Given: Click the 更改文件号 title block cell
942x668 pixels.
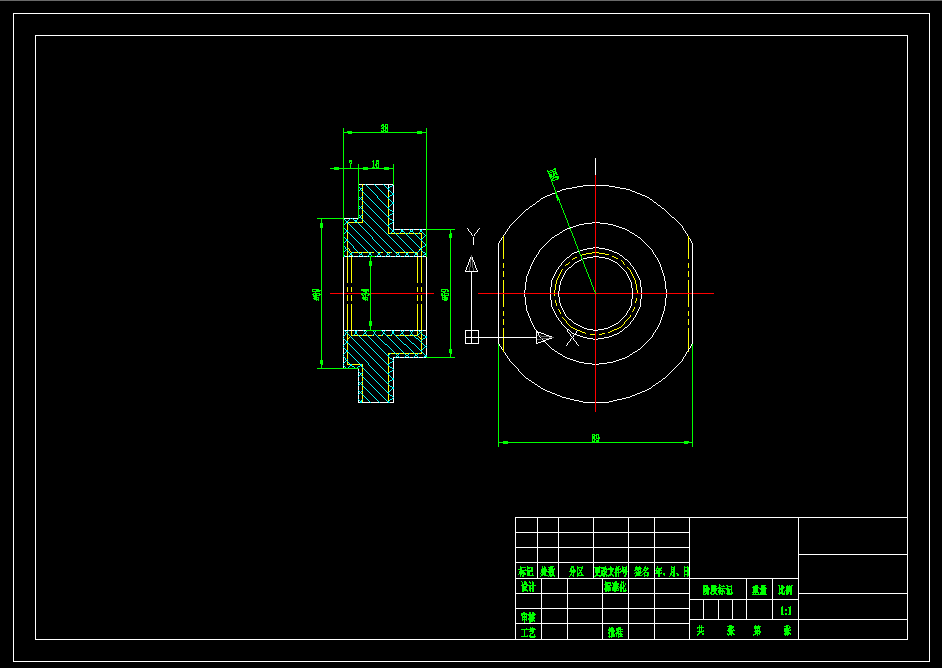Looking at the screenshot, I should coord(611,571).
